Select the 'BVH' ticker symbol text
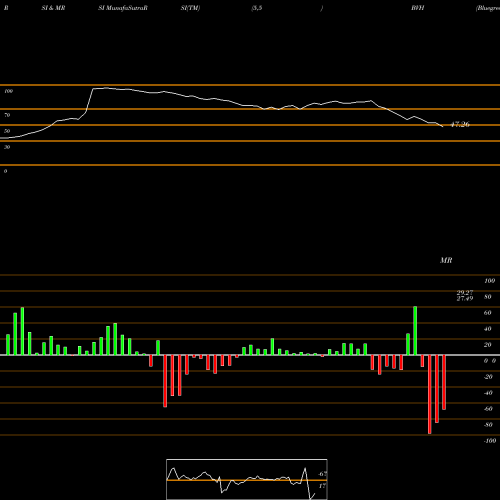The height and width of the screenshot is (500, 500). pos(418,8)
